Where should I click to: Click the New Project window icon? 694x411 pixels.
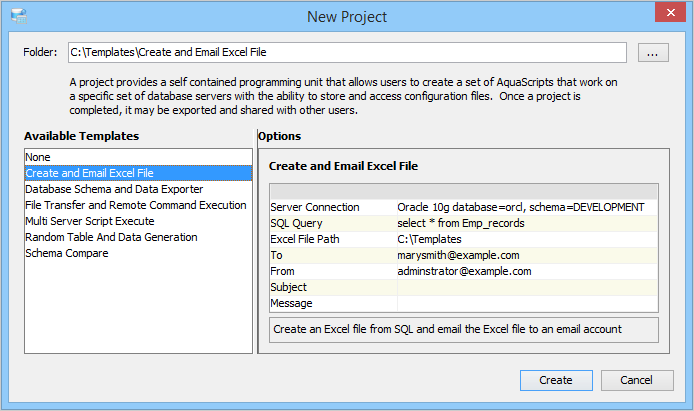pyautogui.click(x=18, y=15)
